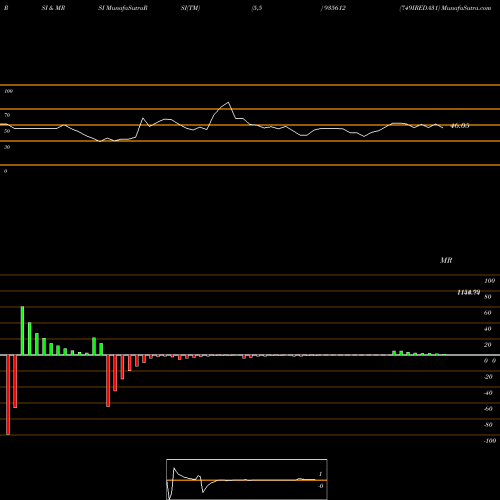
Task: Click the '-60' axis label in MR panel
Action: tap(488, 409)
